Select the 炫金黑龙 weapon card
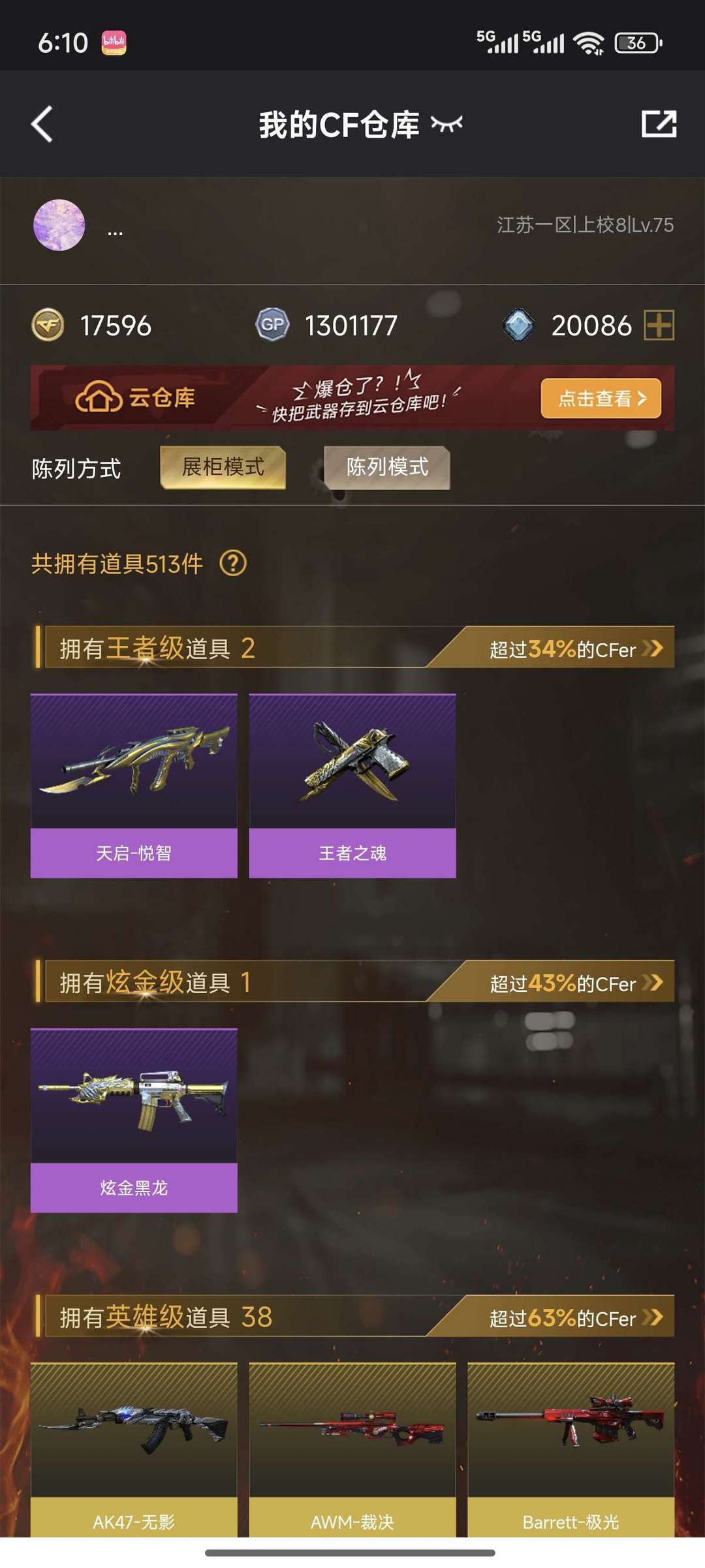Image resolution: width=705 pixels, height=1568 pixels. 134,1120
